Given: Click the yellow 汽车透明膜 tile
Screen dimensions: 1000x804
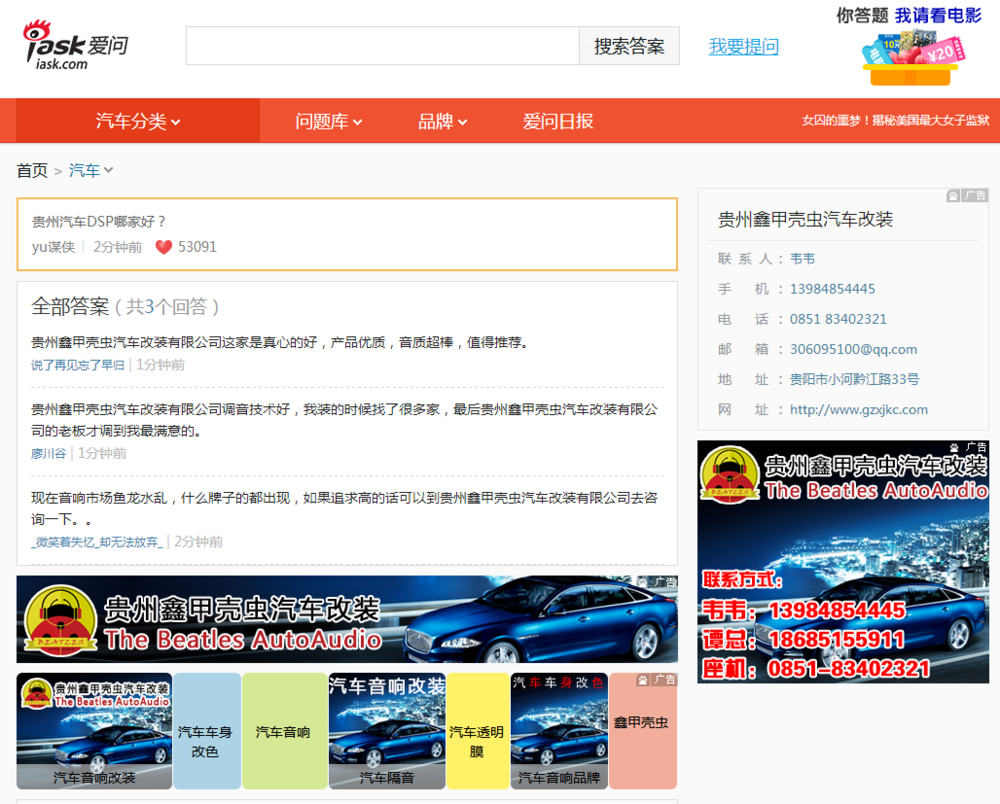Looking at the screenshot, I should [x=478, y=731].
